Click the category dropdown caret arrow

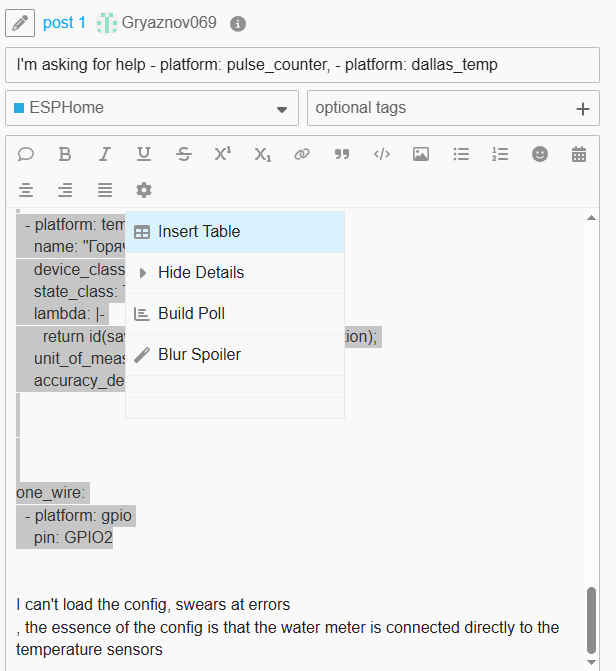(x=282, y=110)
